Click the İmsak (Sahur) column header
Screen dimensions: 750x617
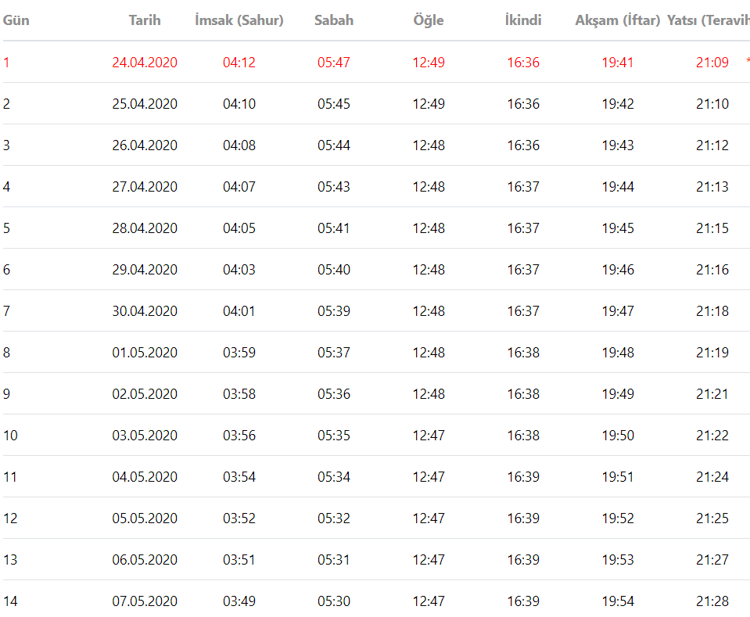pyautogui.click(x=239, y=21)
